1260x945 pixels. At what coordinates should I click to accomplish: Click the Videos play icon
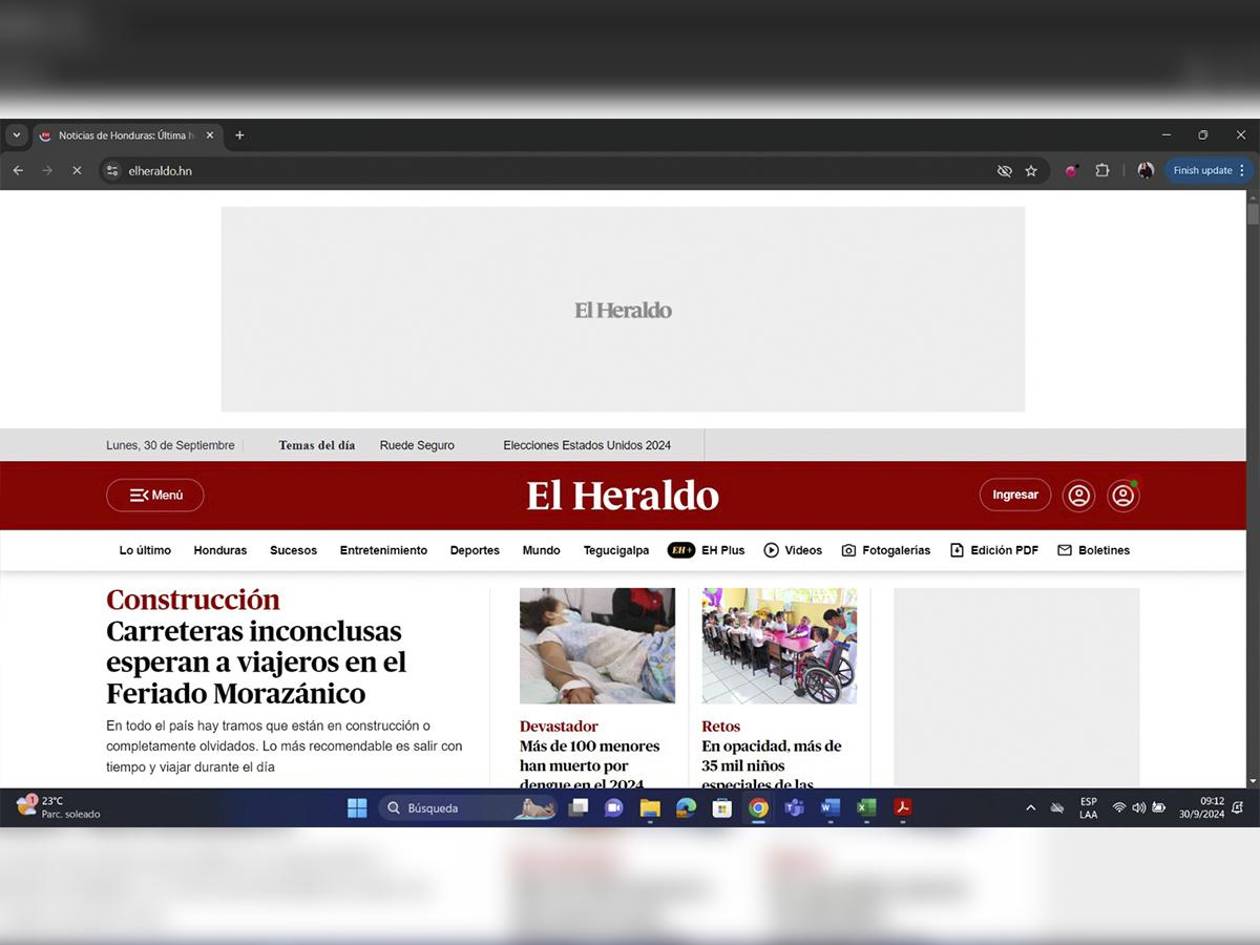tap(771, 550)
